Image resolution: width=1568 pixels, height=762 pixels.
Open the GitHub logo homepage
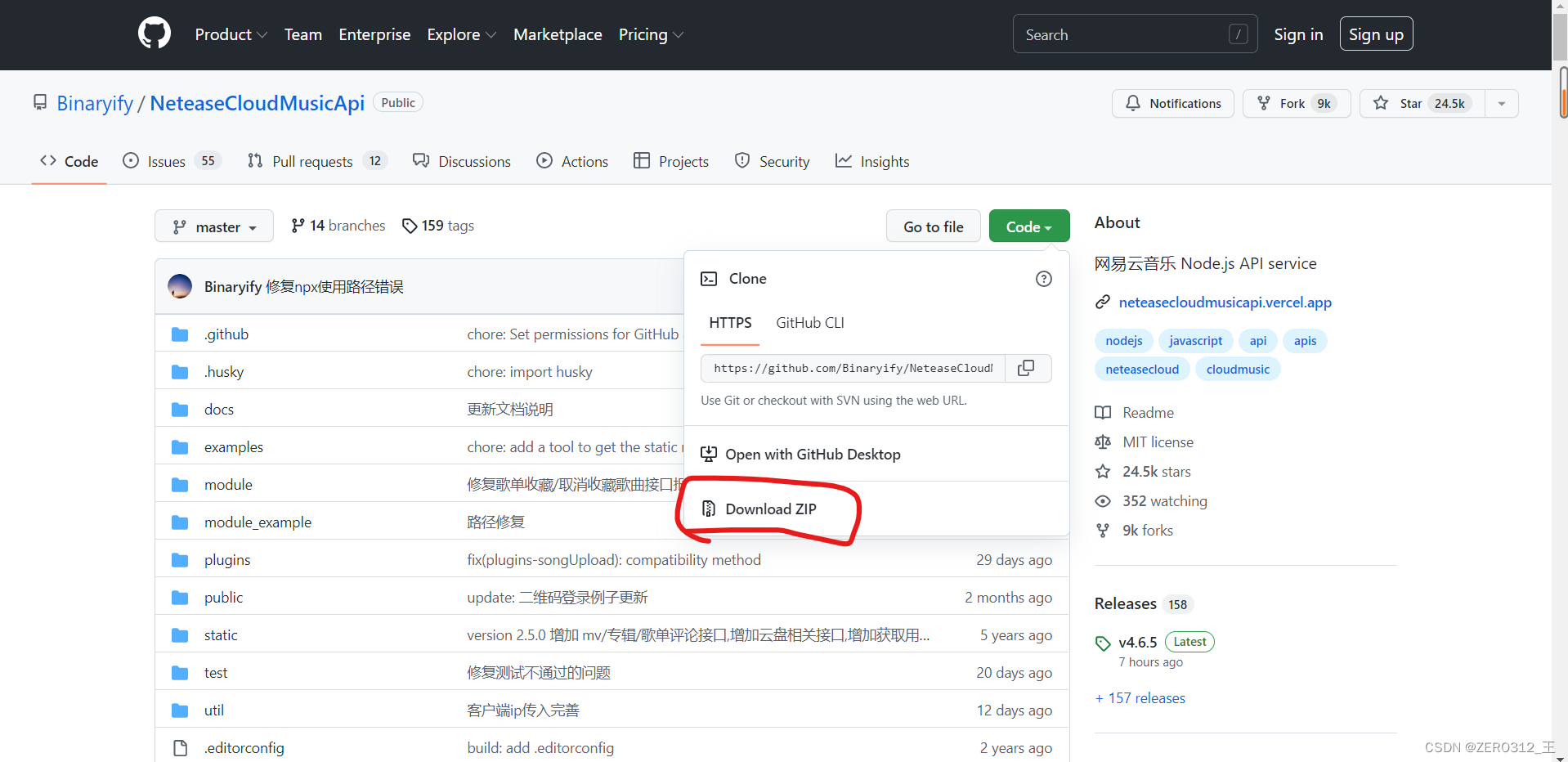click(x=155, y=34)
